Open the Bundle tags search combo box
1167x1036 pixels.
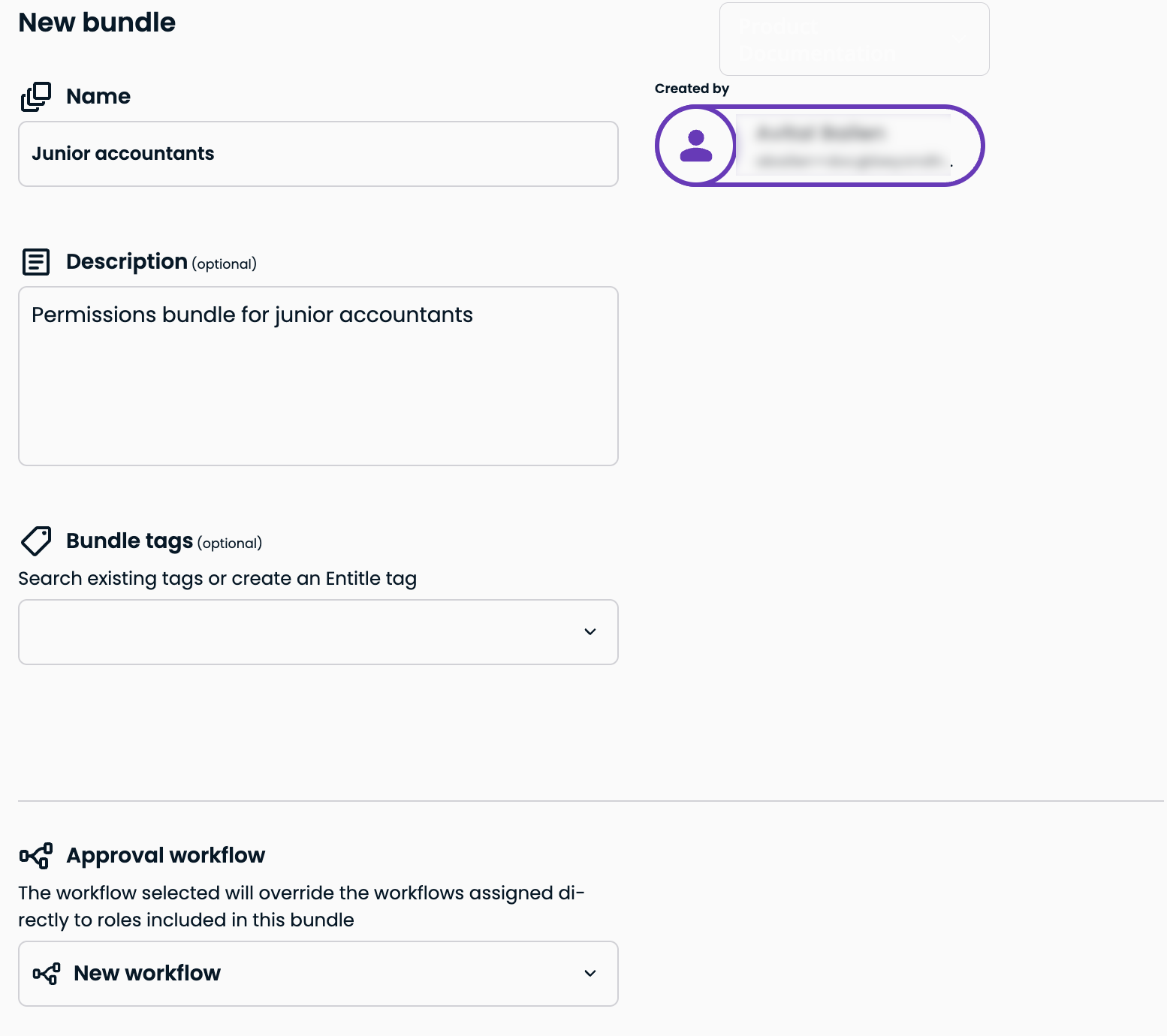point(318,632)
